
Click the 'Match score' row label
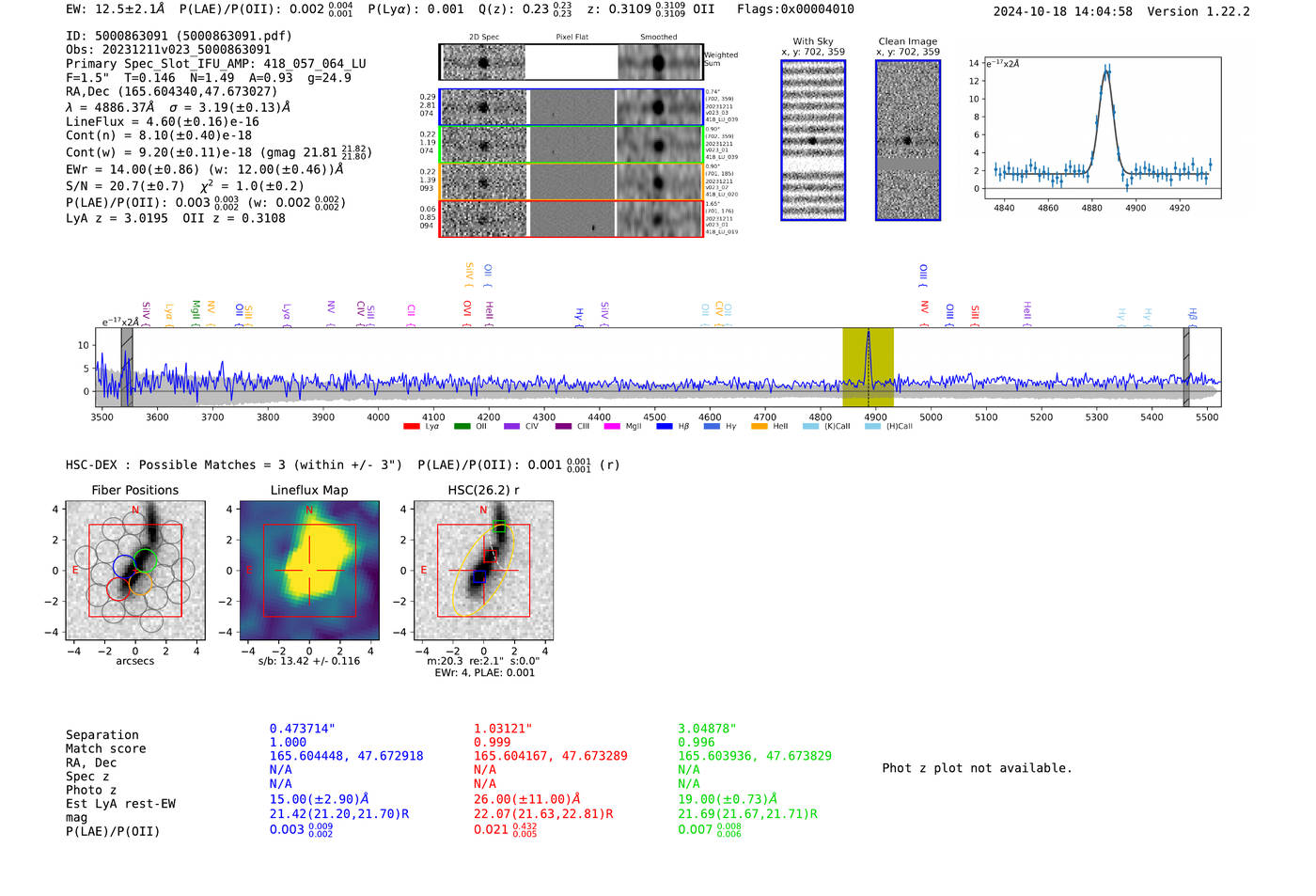pyautogui.click(x=106, y=749)
